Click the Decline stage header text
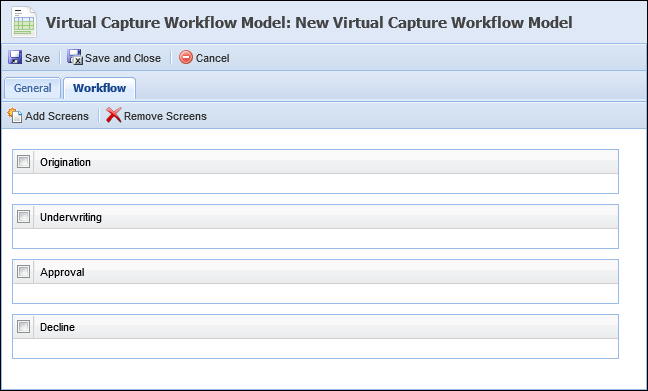Screen dimensions: 648x391 57,327
